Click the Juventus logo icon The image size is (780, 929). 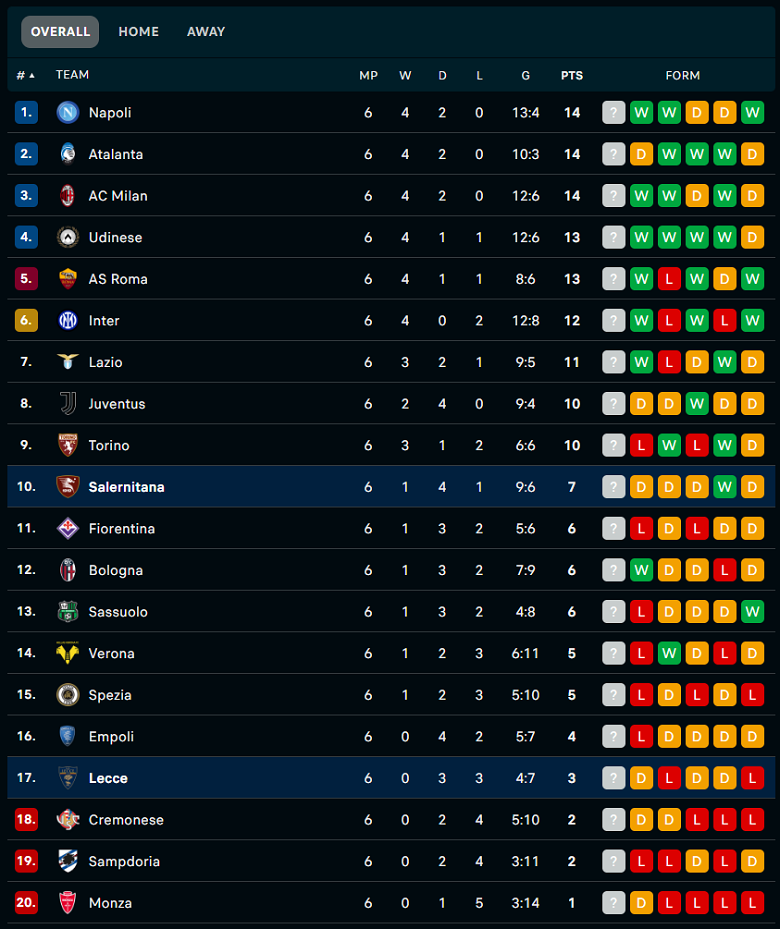coord(68,403)
